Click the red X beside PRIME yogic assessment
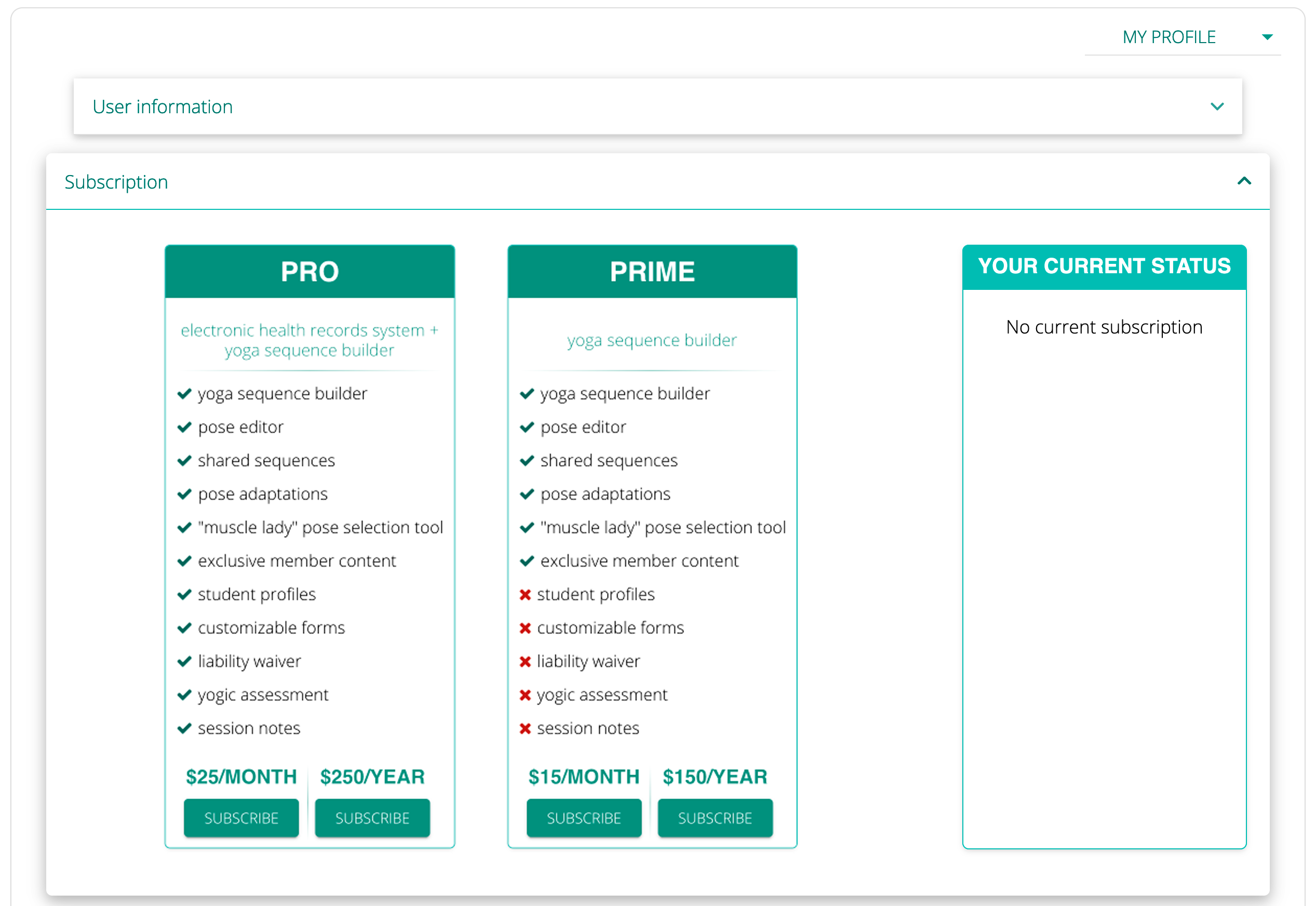This screenshot has height=906, width=1316. [525, 695]
